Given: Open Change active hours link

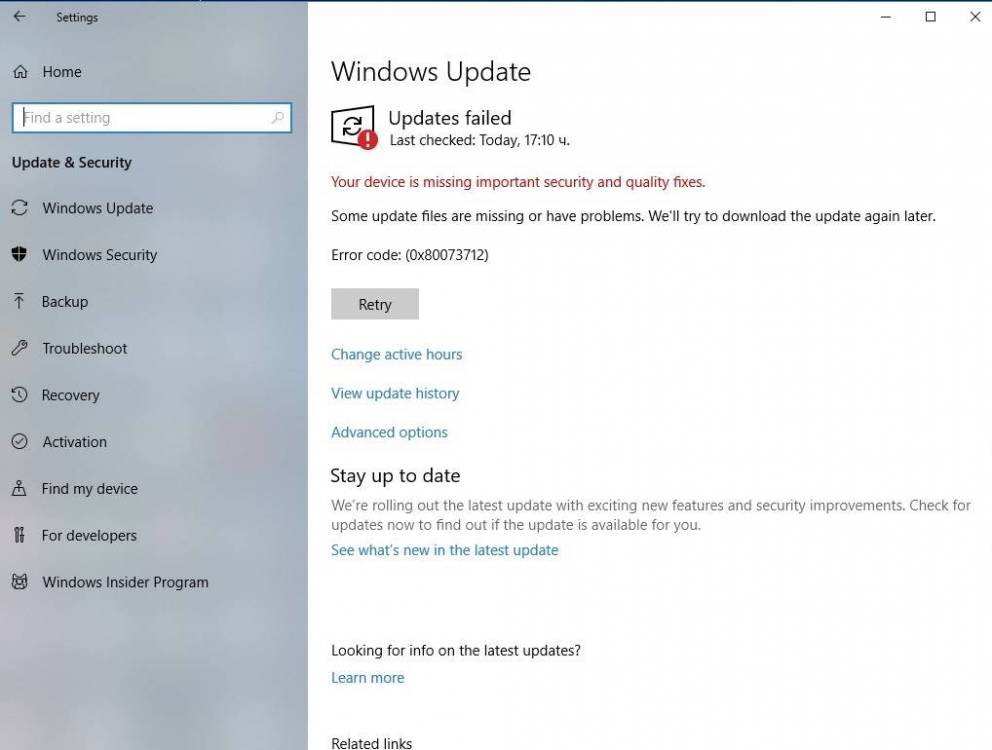Looking at the screenshot, I should click(x=396, y=354).
